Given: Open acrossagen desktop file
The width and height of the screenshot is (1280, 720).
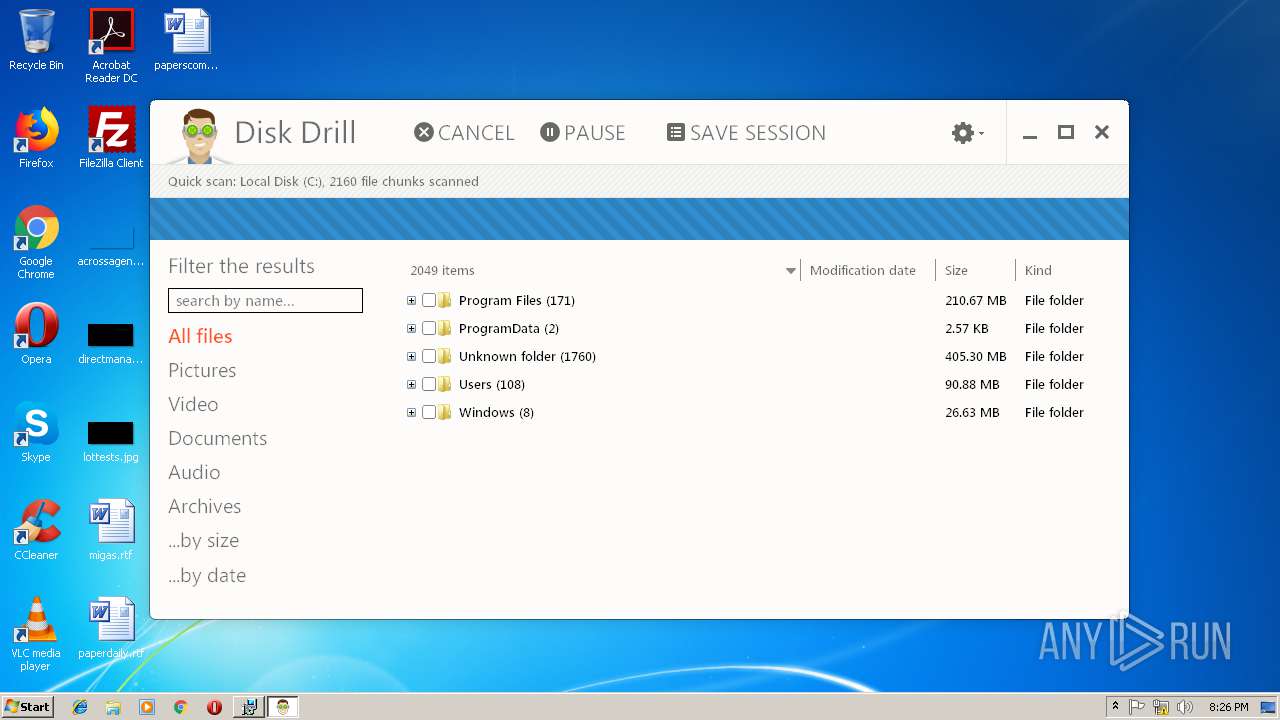Looking at the screenshot, I should (111, 245).
